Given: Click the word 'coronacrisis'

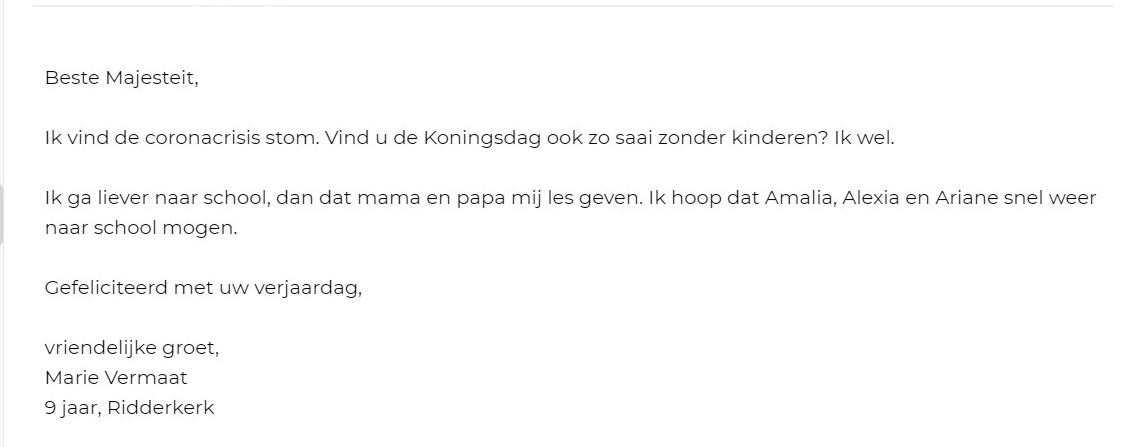Looking at the screenshot, I should tap(201, 138).
